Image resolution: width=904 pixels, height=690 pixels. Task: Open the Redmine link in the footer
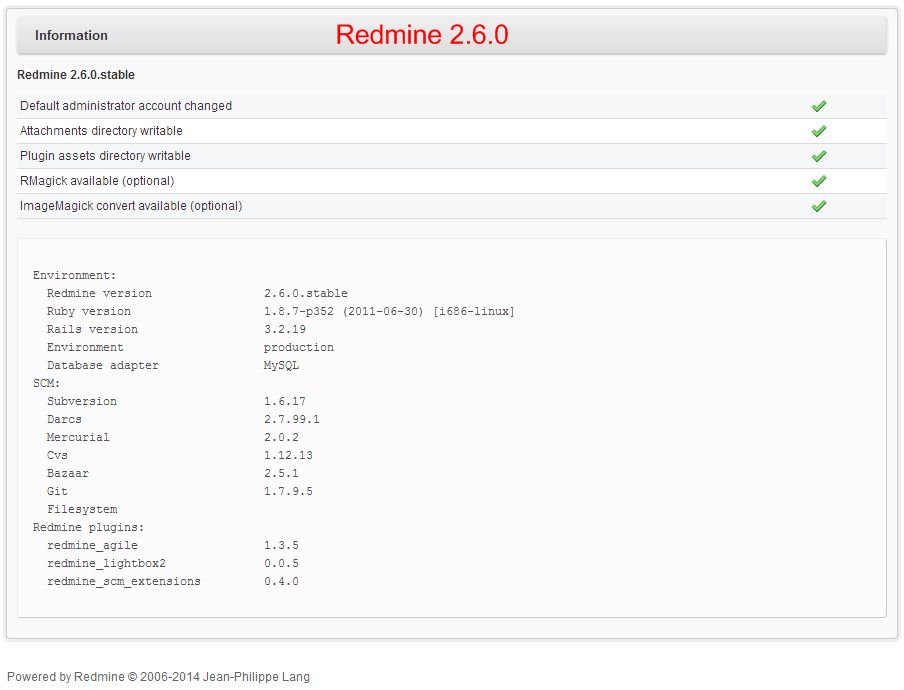pos(99,676)
